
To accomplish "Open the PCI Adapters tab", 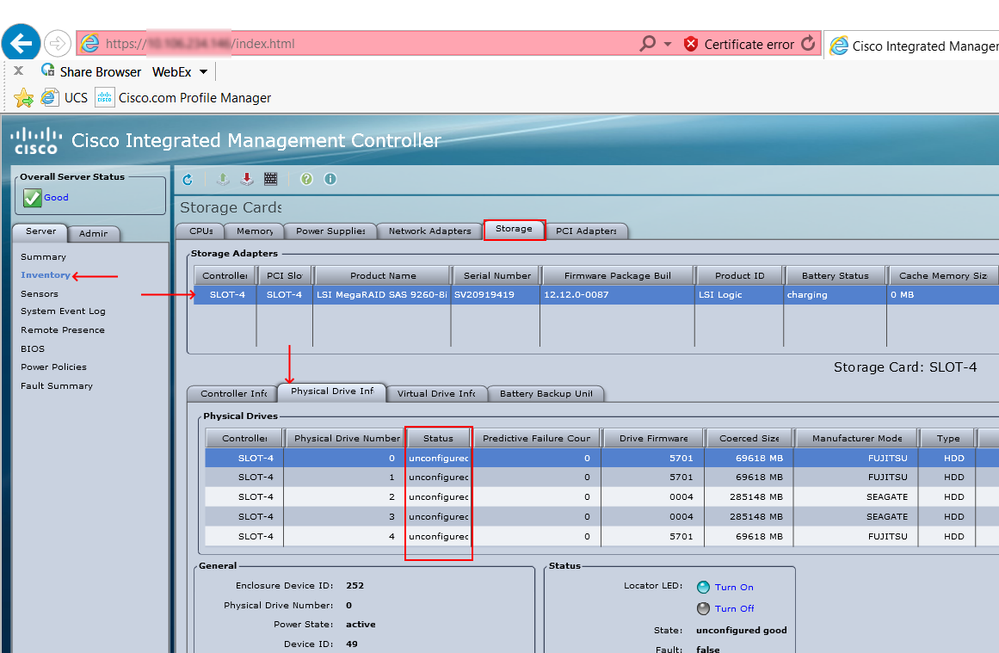I will [586, 231].
